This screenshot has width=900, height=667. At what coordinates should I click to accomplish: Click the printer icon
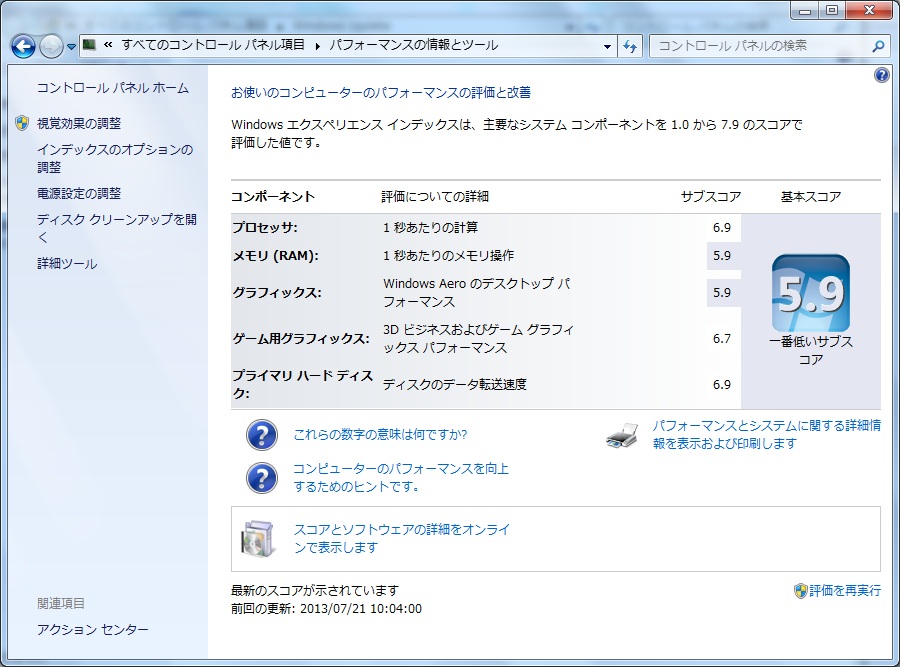623,436
